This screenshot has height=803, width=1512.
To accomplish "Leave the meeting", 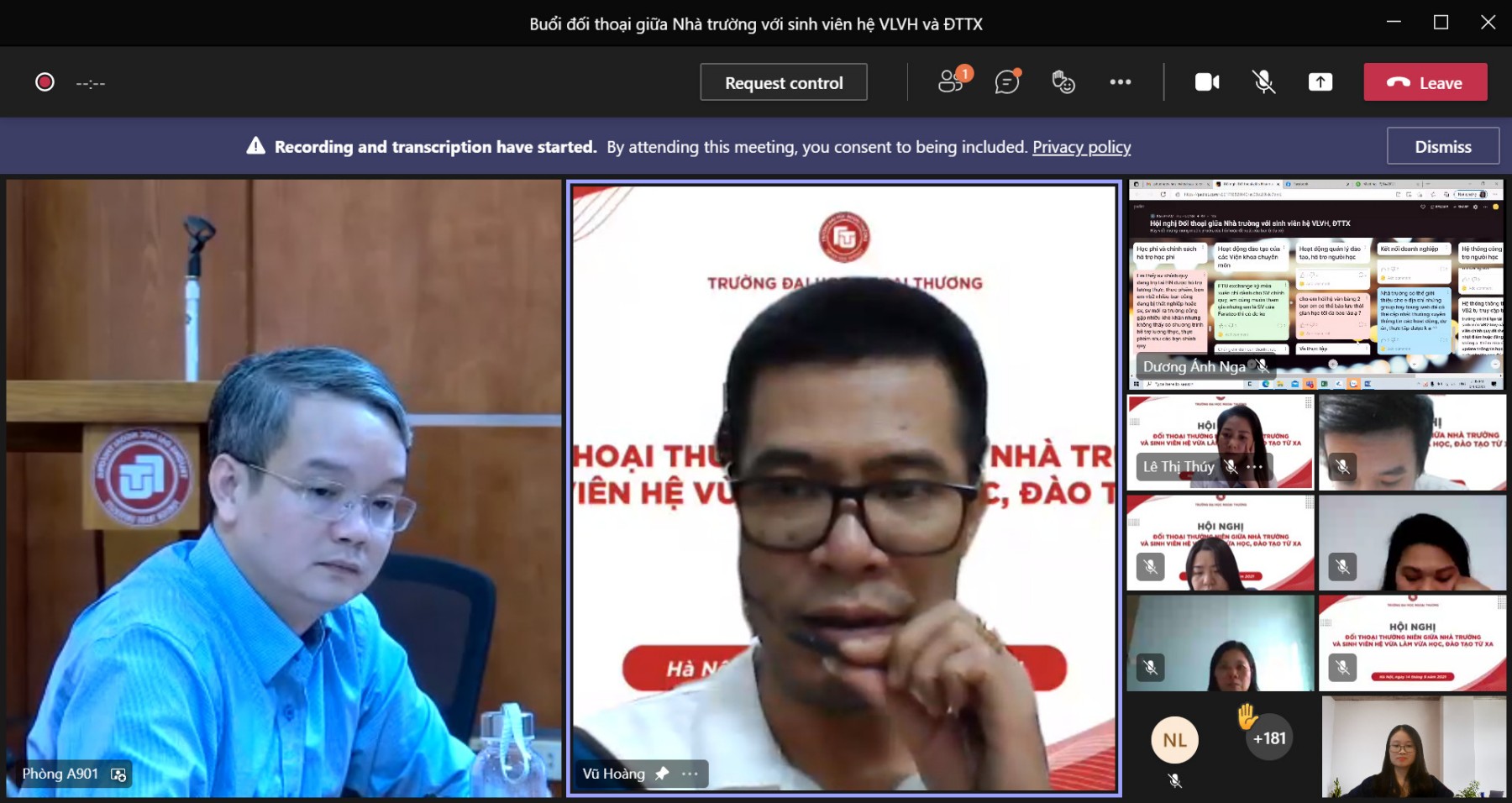I will point(1425,82).
